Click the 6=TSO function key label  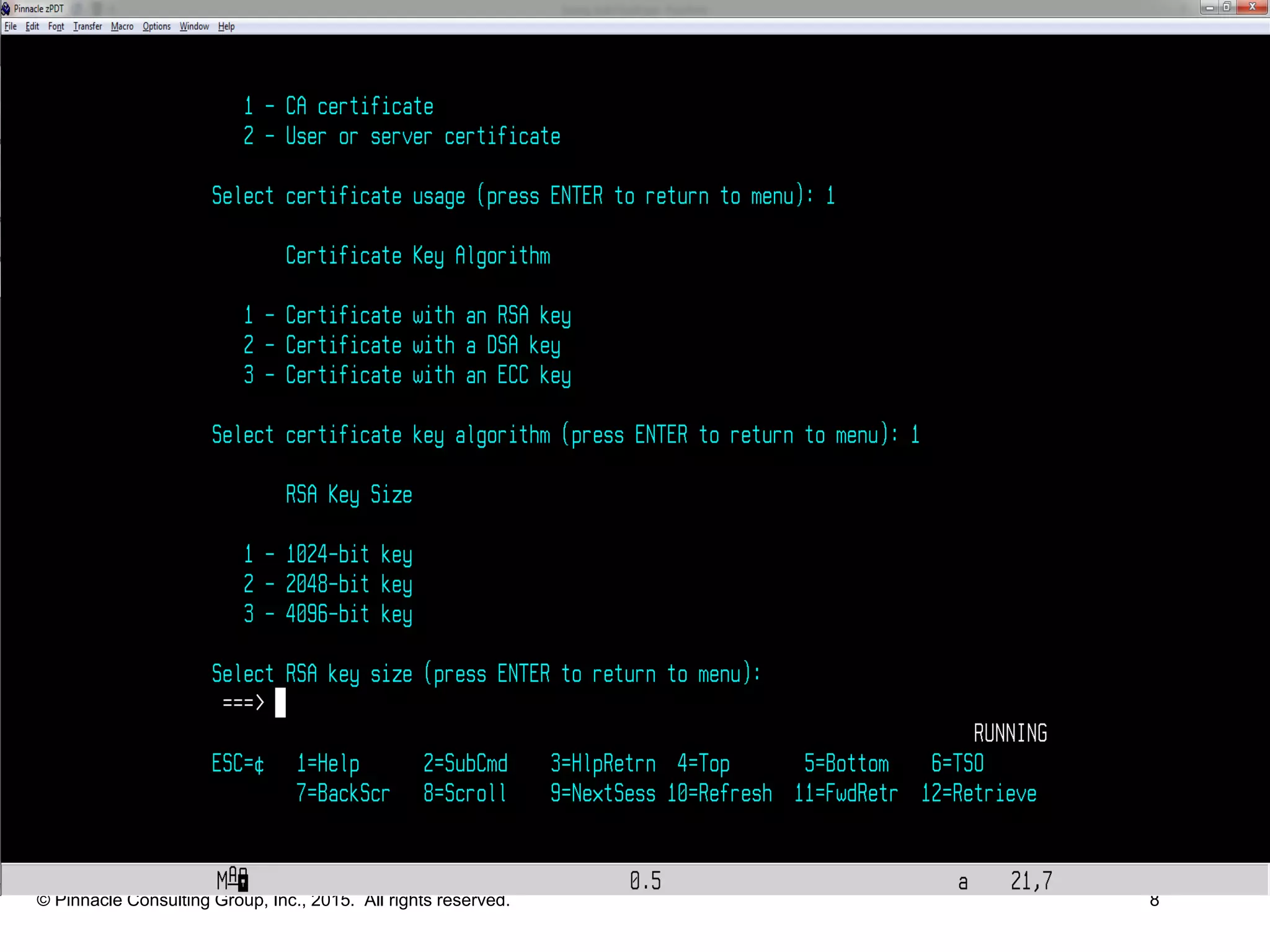coord(957,764)
